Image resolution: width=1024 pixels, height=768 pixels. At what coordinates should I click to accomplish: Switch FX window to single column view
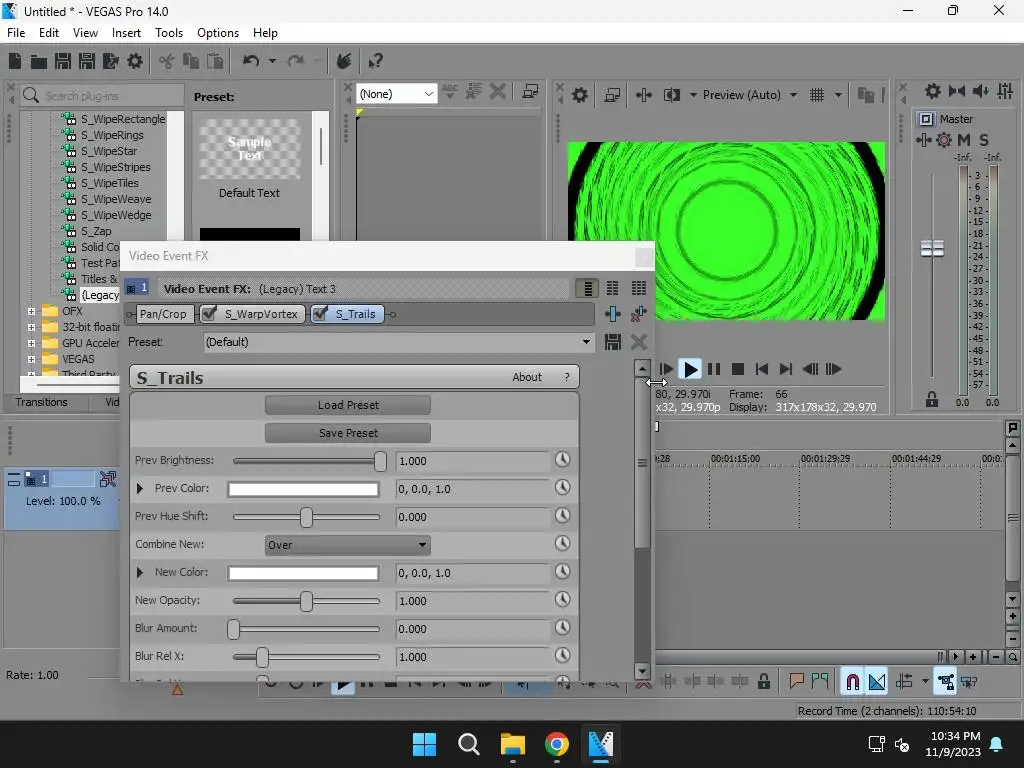tap(587, 288)
